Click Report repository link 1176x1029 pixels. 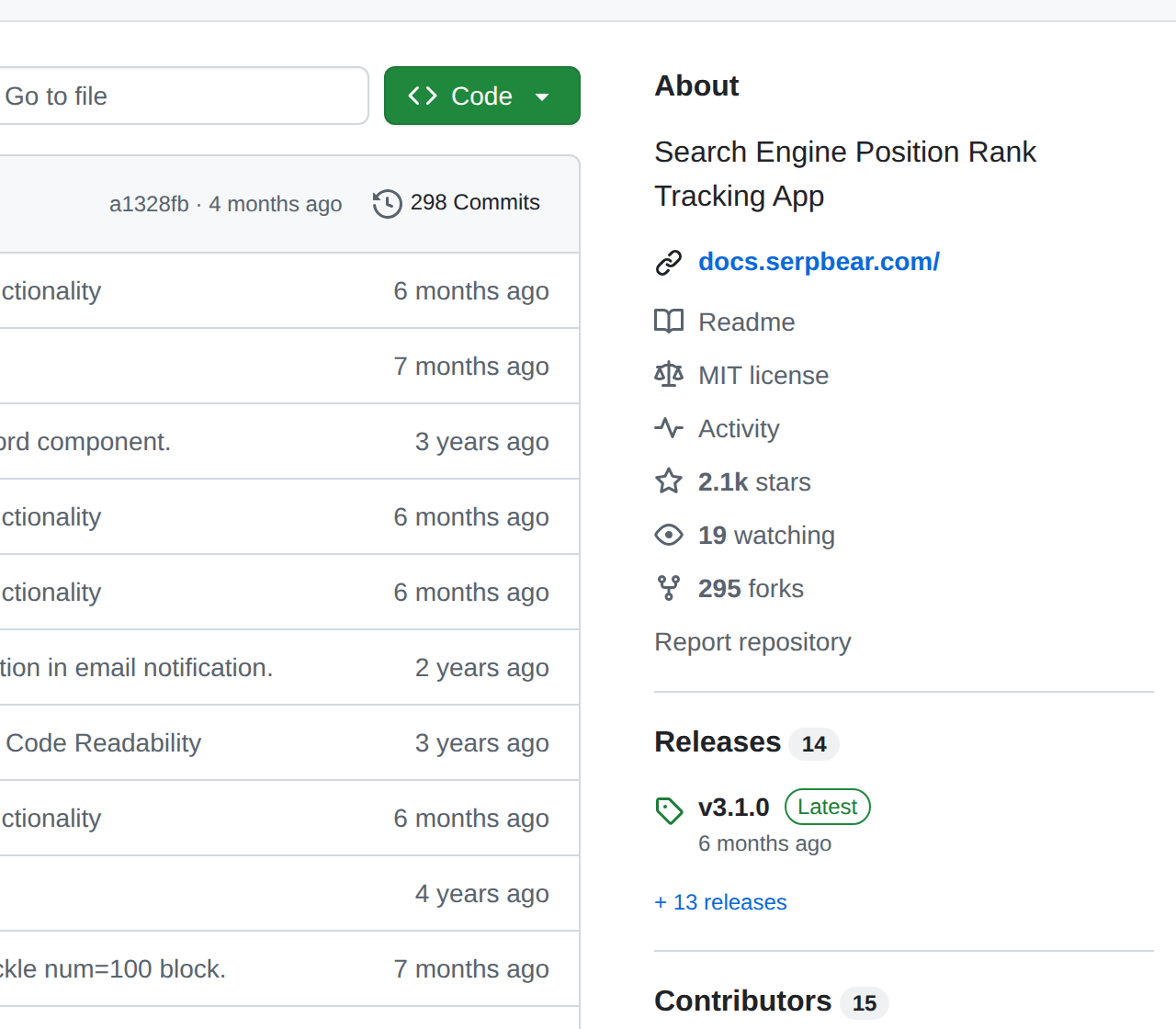pos(752,642)
